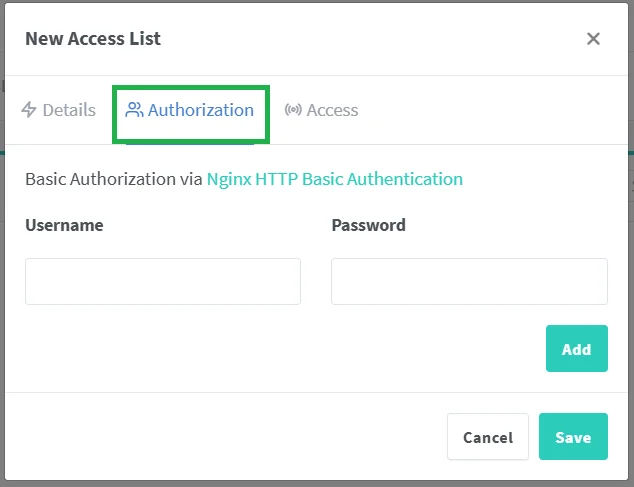
Task: Open Nginx HTTP Basic Authentication link
Action: (x=335, y=179)
